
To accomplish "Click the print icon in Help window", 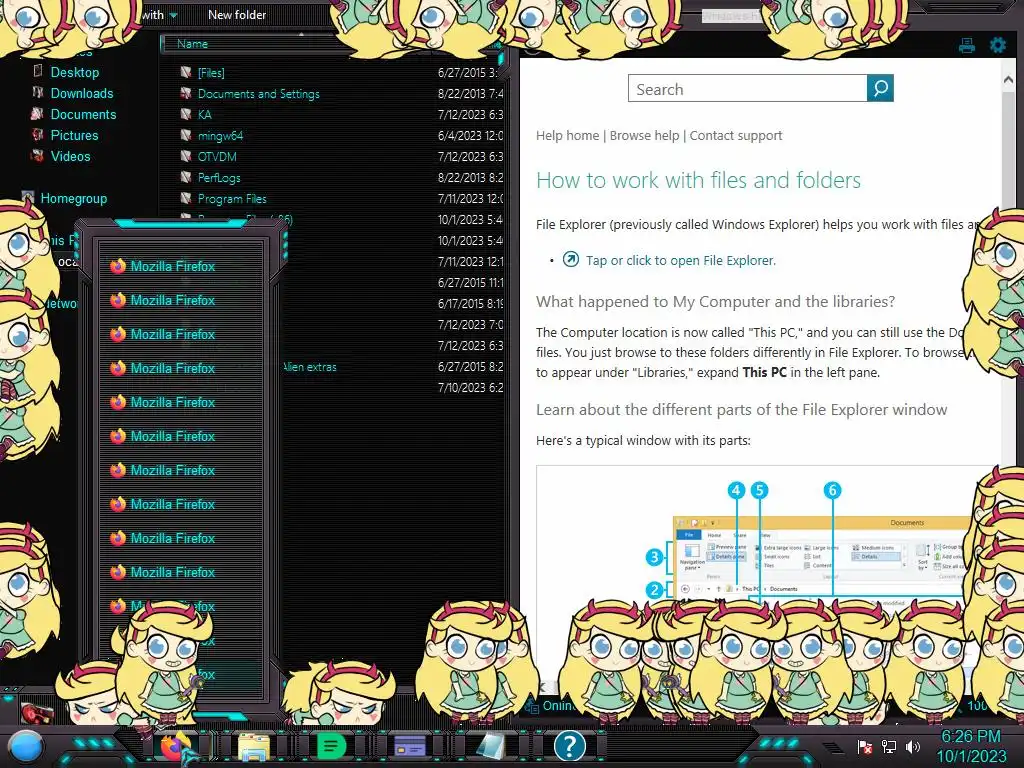I will tap(967, 45).
